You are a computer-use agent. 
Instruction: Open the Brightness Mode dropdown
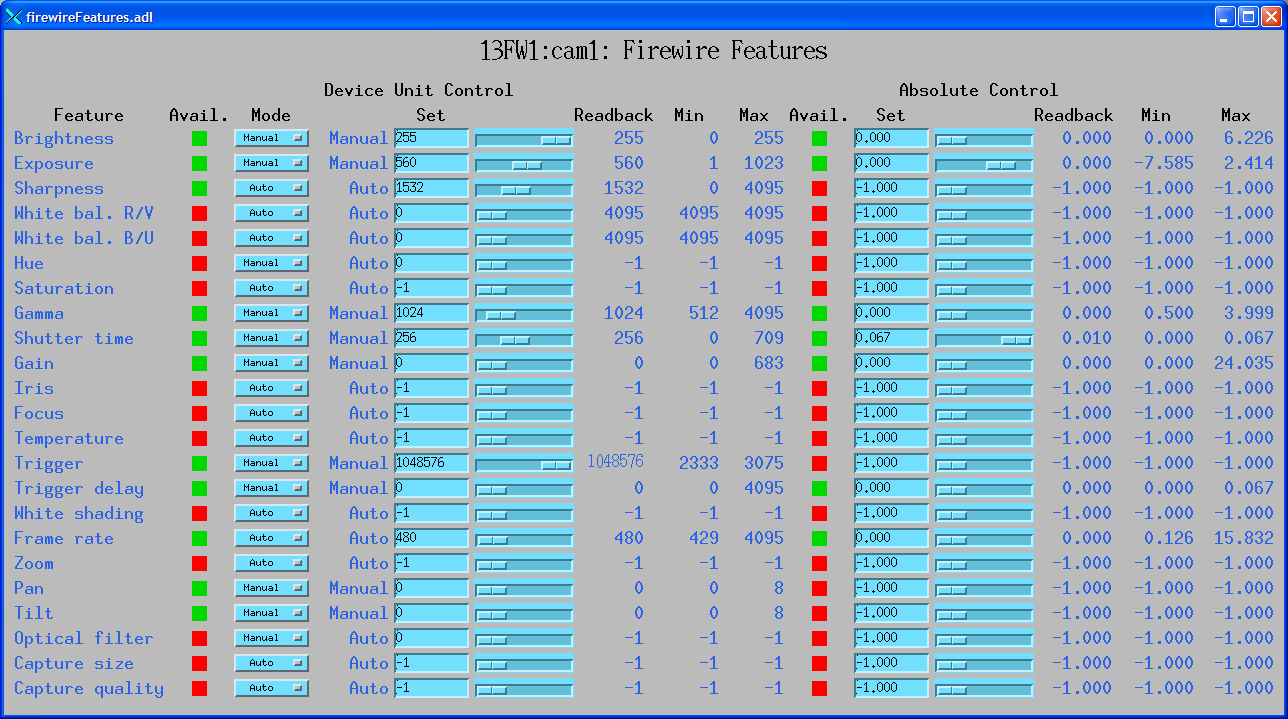270,138
